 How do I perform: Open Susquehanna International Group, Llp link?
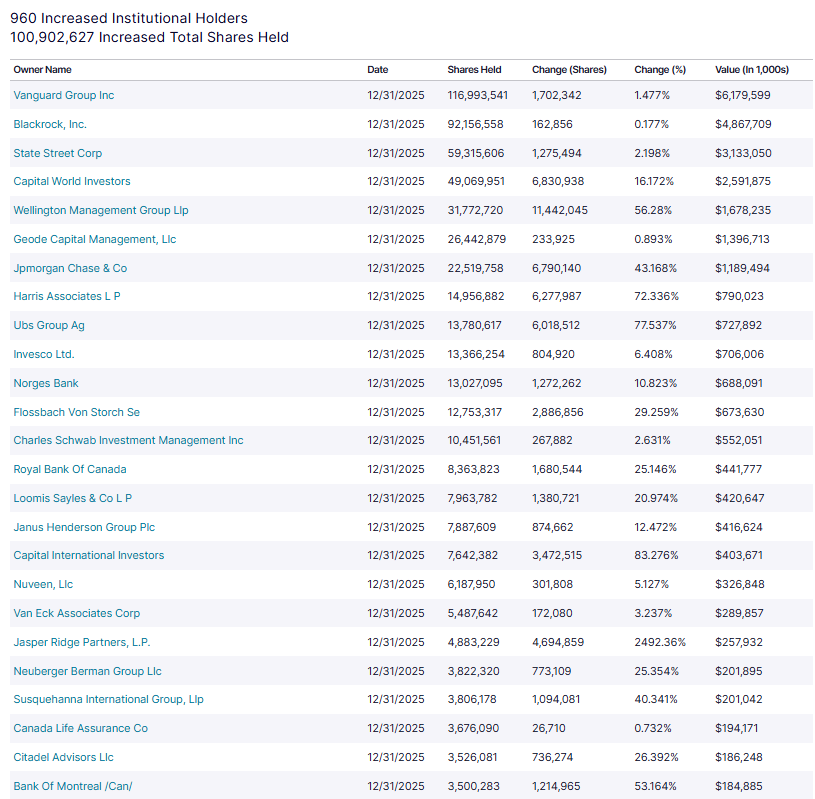pyautogui.click(x=109, y=700)
